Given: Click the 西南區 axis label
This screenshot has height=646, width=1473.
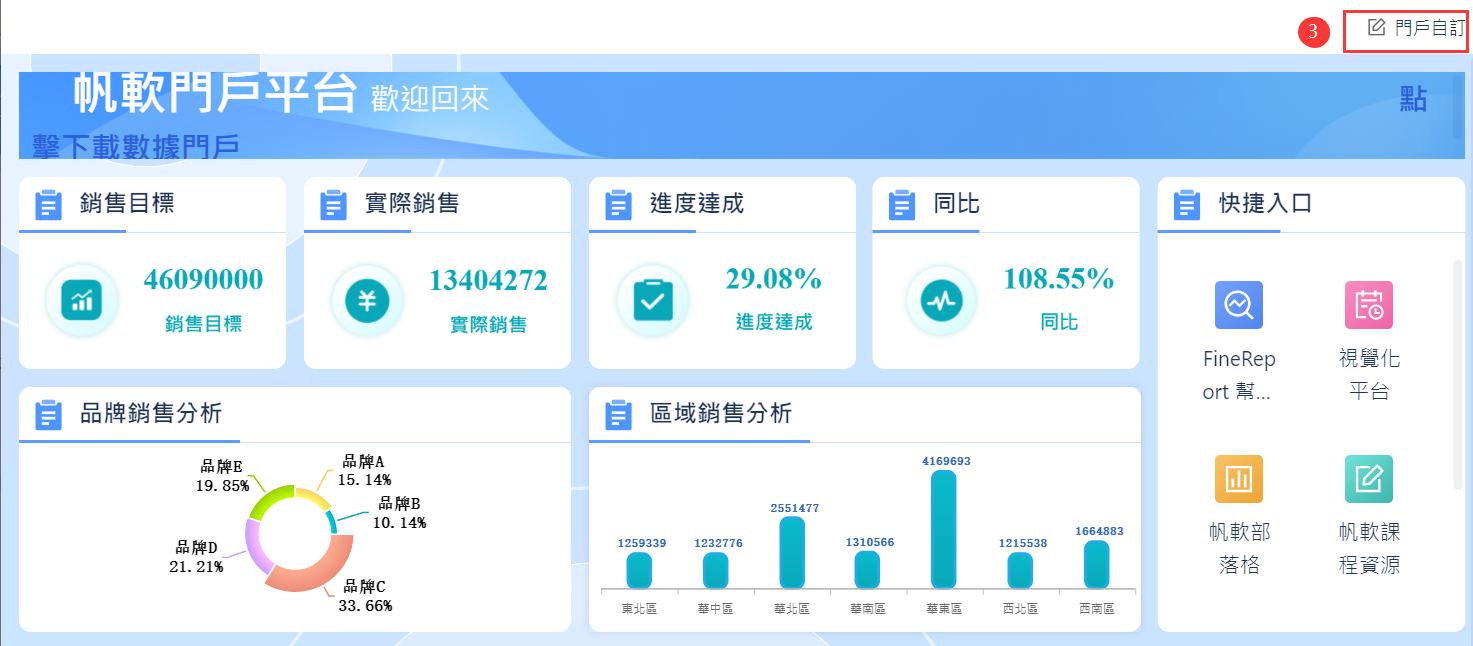Looking at the screenshot, I should click(x=1096, y=608).
